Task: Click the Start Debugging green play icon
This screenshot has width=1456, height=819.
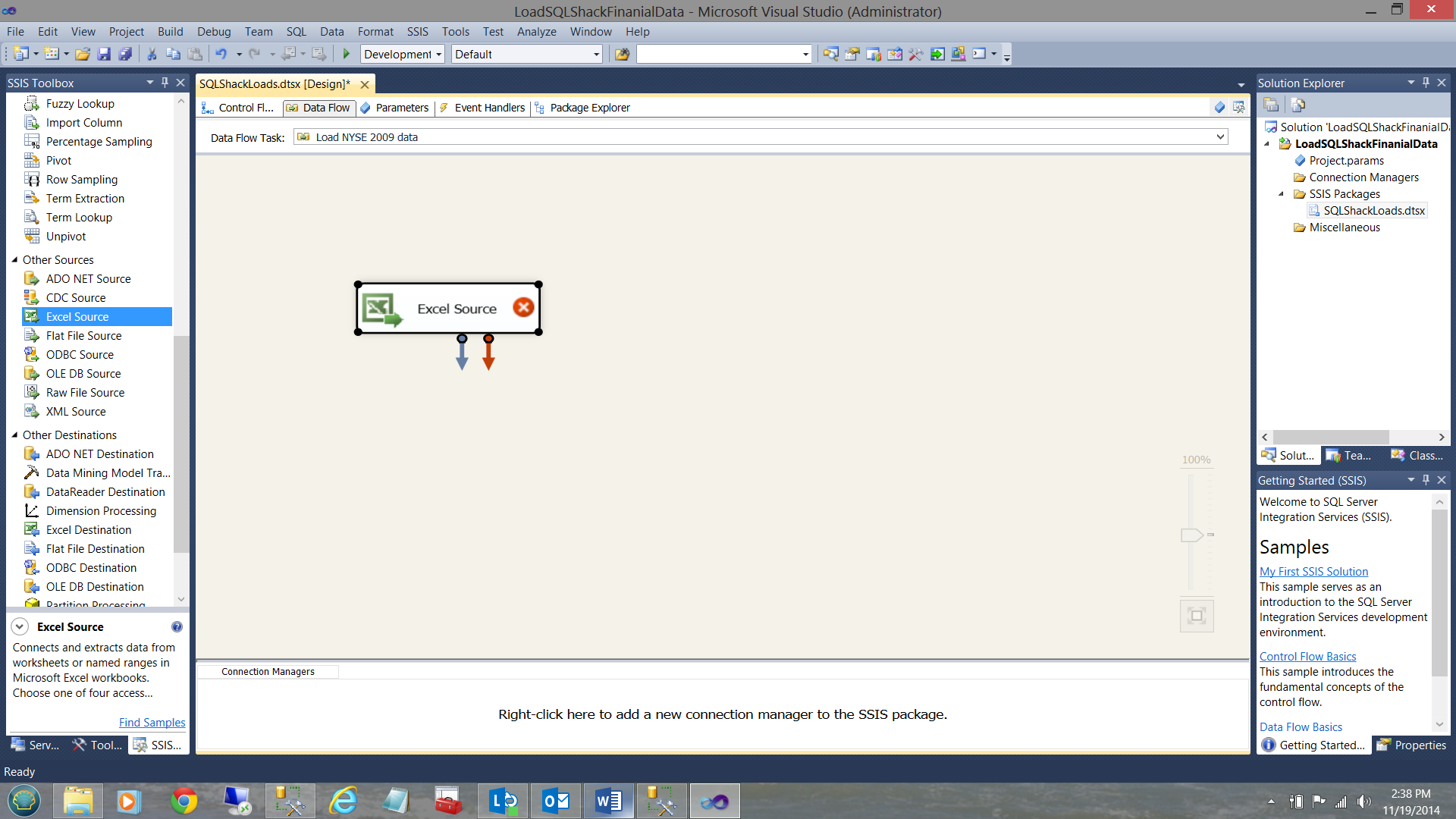Action: [x=347, y=54]
